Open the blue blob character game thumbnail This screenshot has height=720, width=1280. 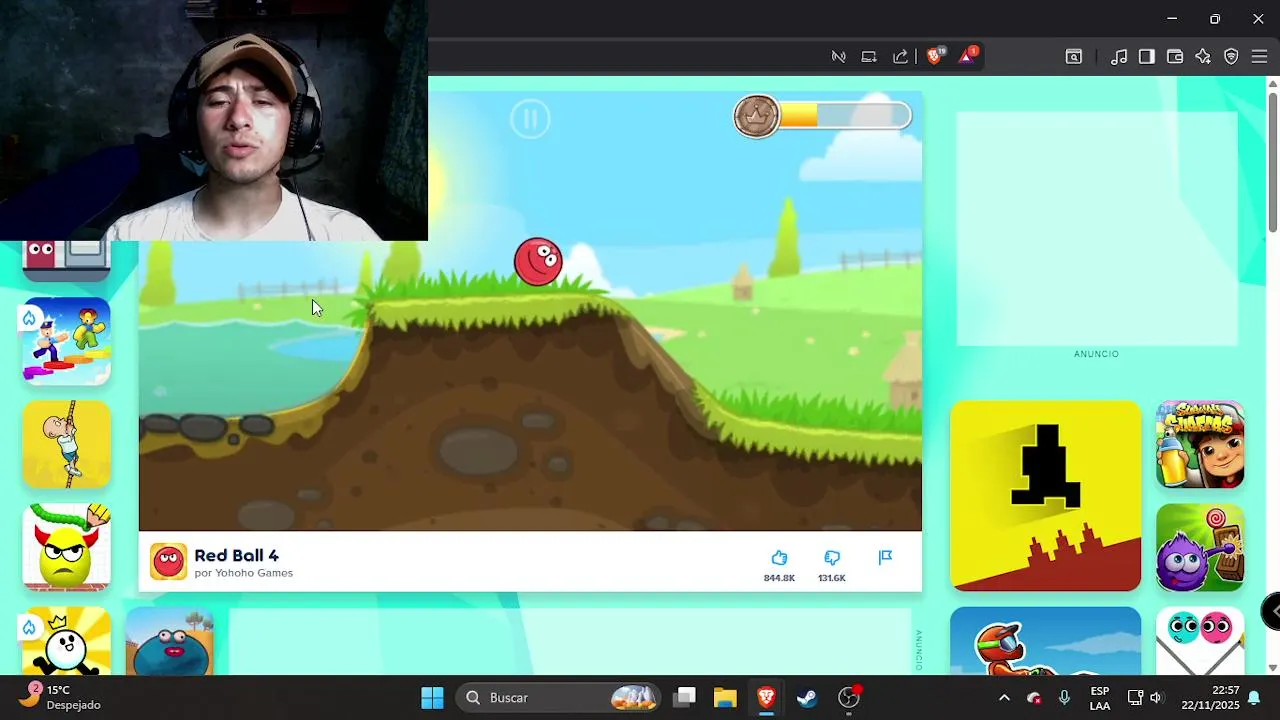point(170,641)
